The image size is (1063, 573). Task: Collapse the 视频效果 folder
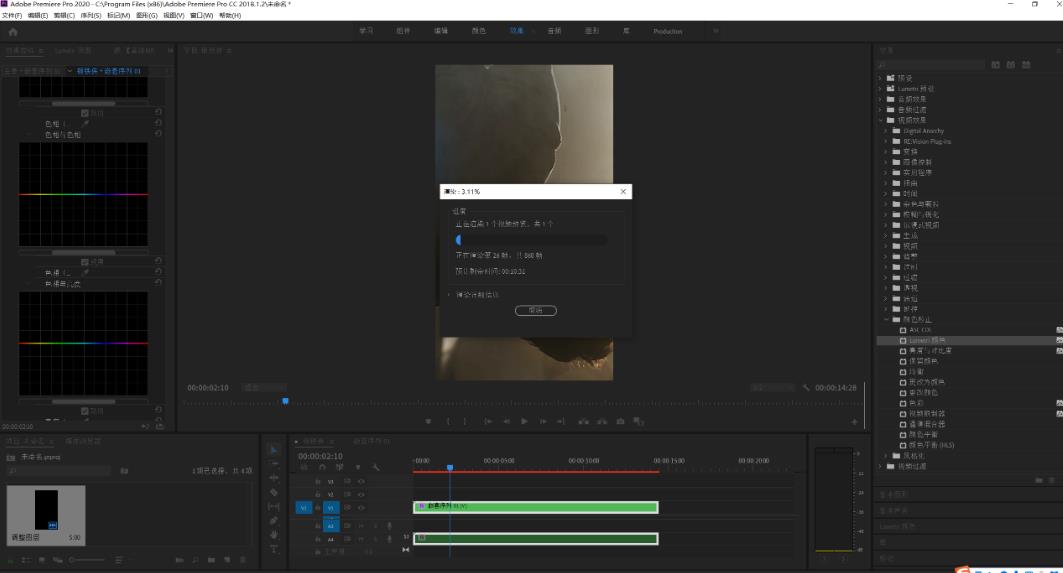pyautogui.click(x=881, y=120)
